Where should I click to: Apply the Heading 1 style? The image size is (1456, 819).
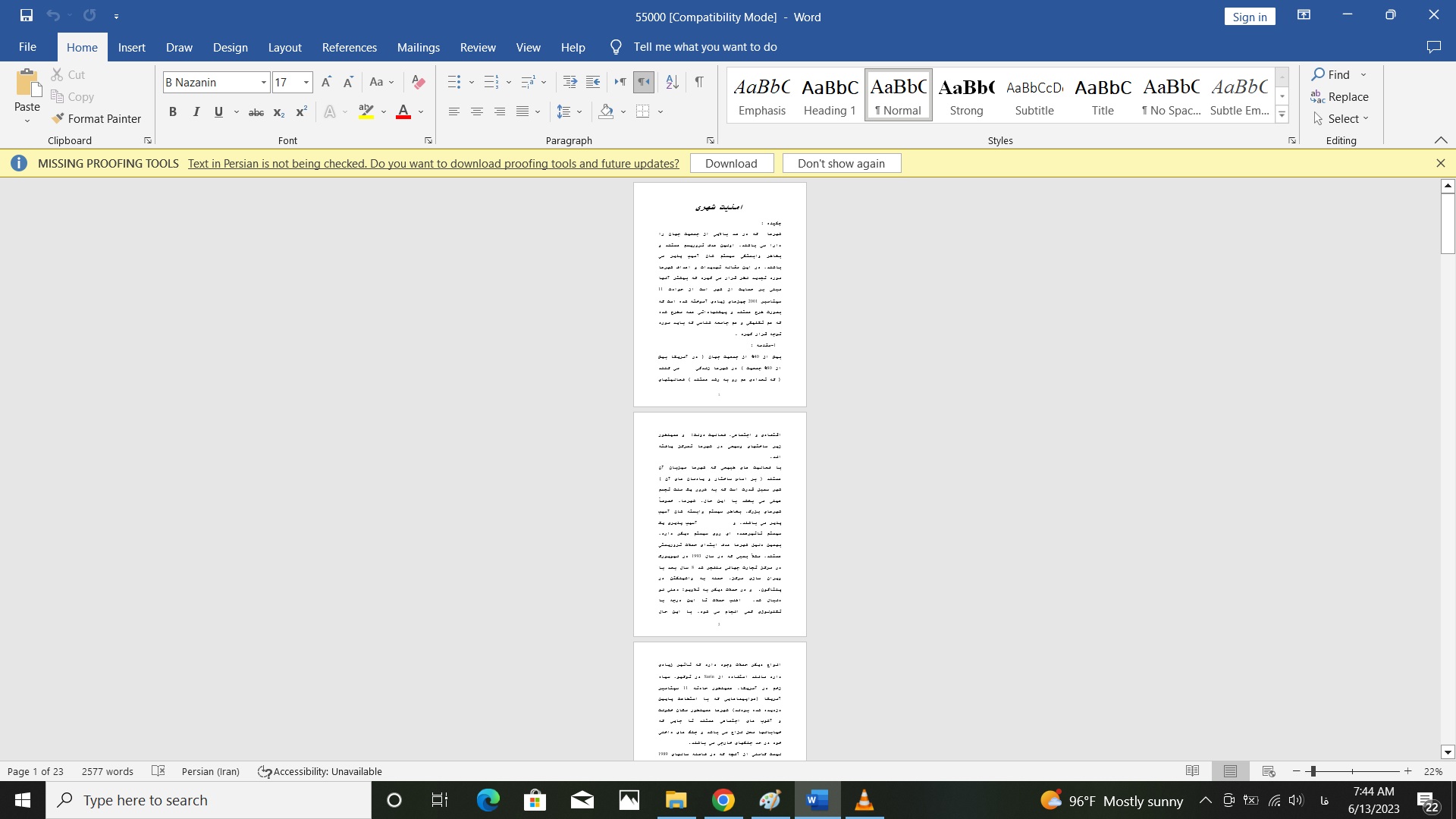(830, 94)
